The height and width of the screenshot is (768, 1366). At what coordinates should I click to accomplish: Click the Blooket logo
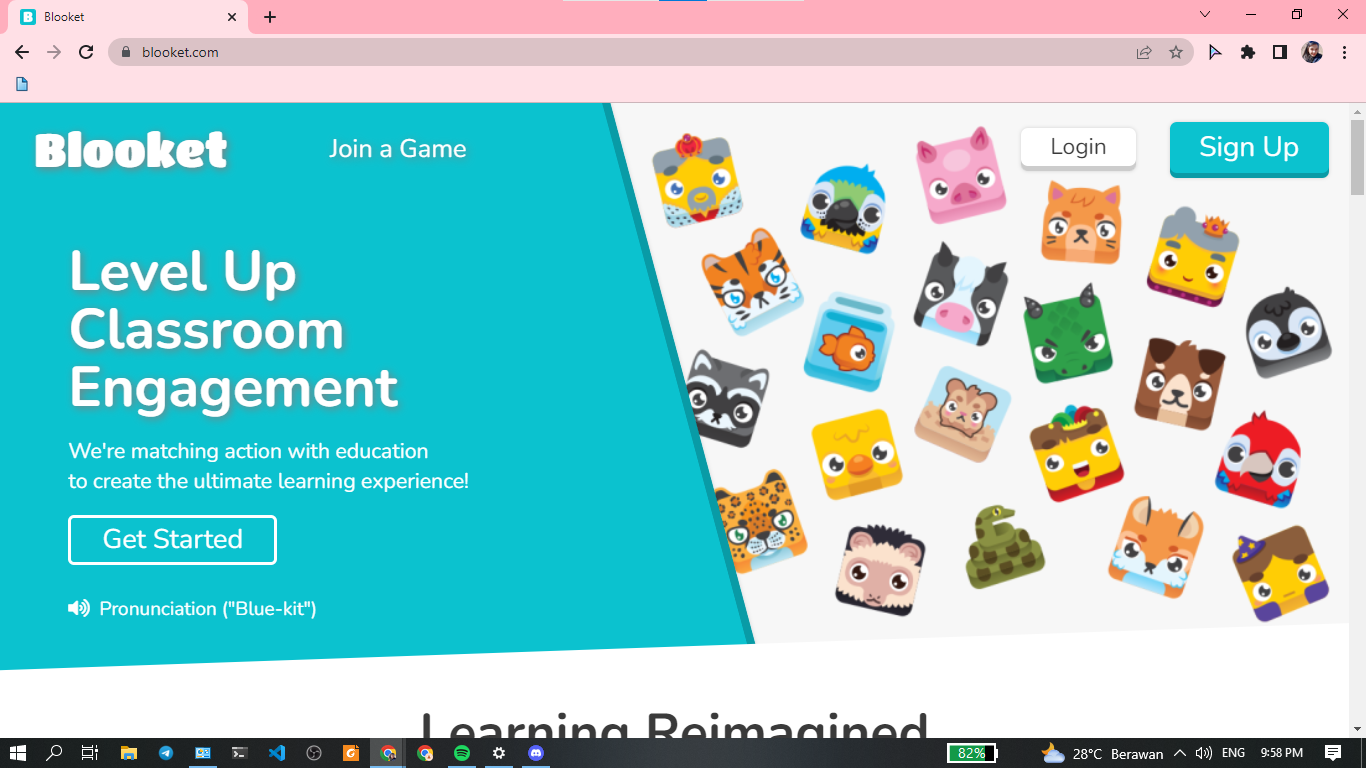click(131, 150)
